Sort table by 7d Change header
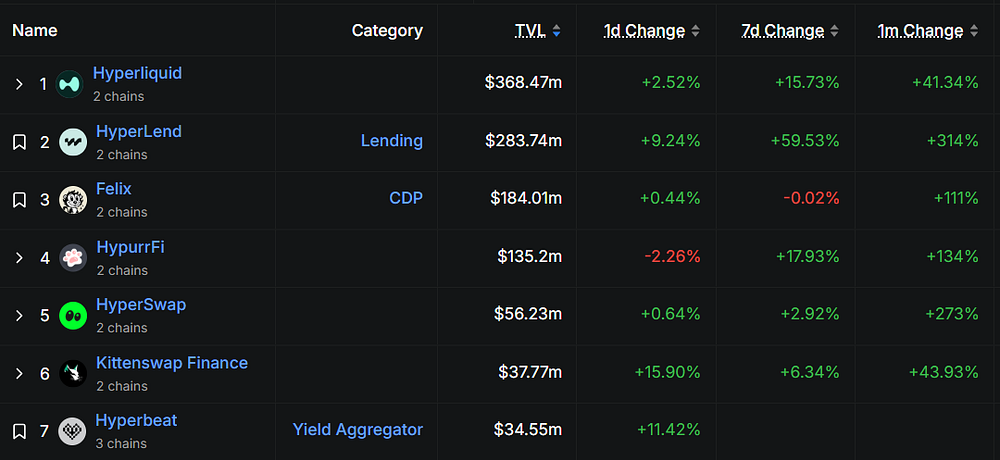1000x460 pixels. (783, 31)
